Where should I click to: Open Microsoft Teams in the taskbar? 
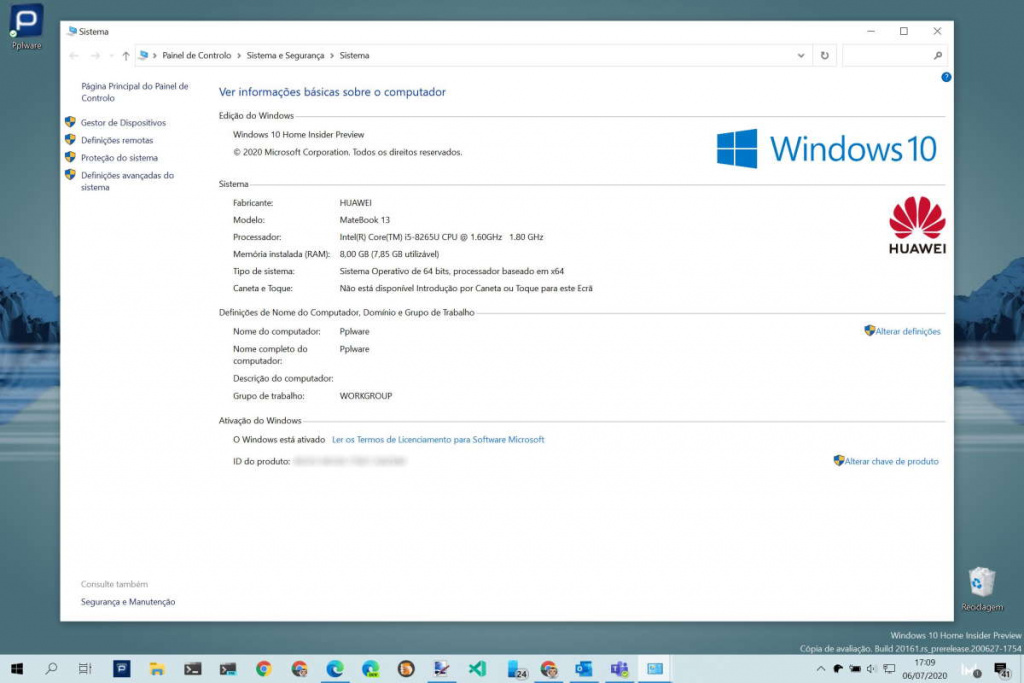click(x=618, y=669)
